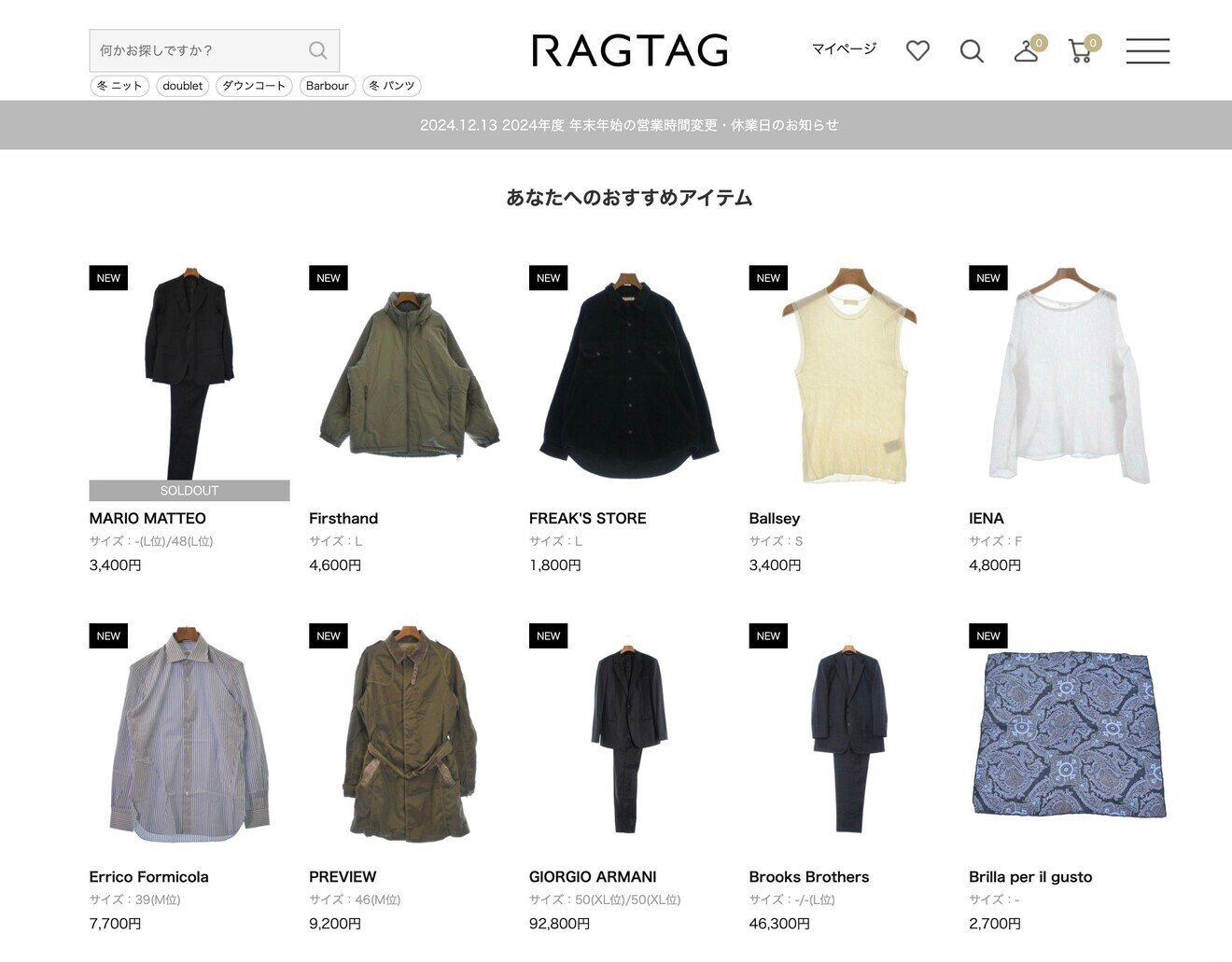Click the サイズ:46(M位) size text
1232x962 pixels.
pyautogui.click(x=355, y=900)
